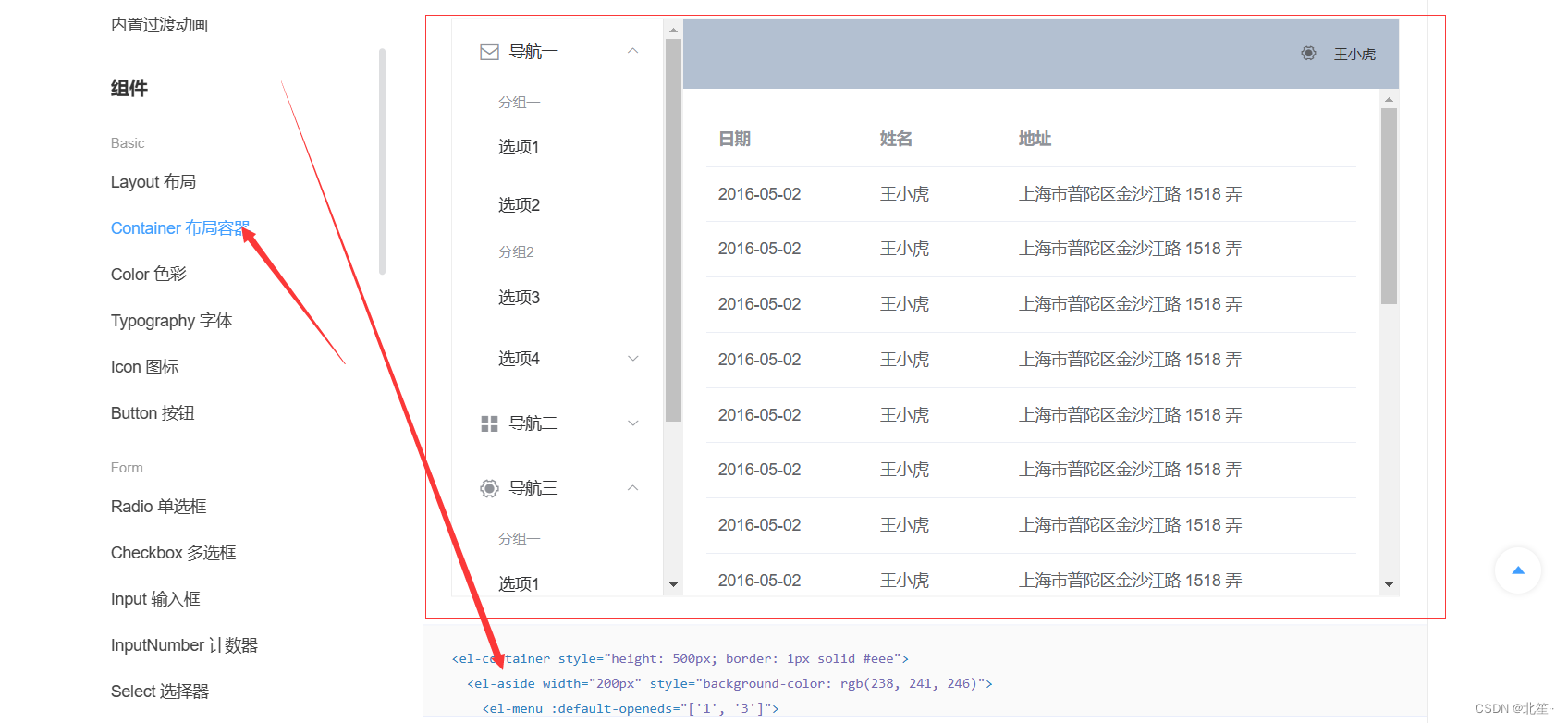Click the Form category label
The height and width of the screenshot is (723, 1568).
tap(127, 468)
